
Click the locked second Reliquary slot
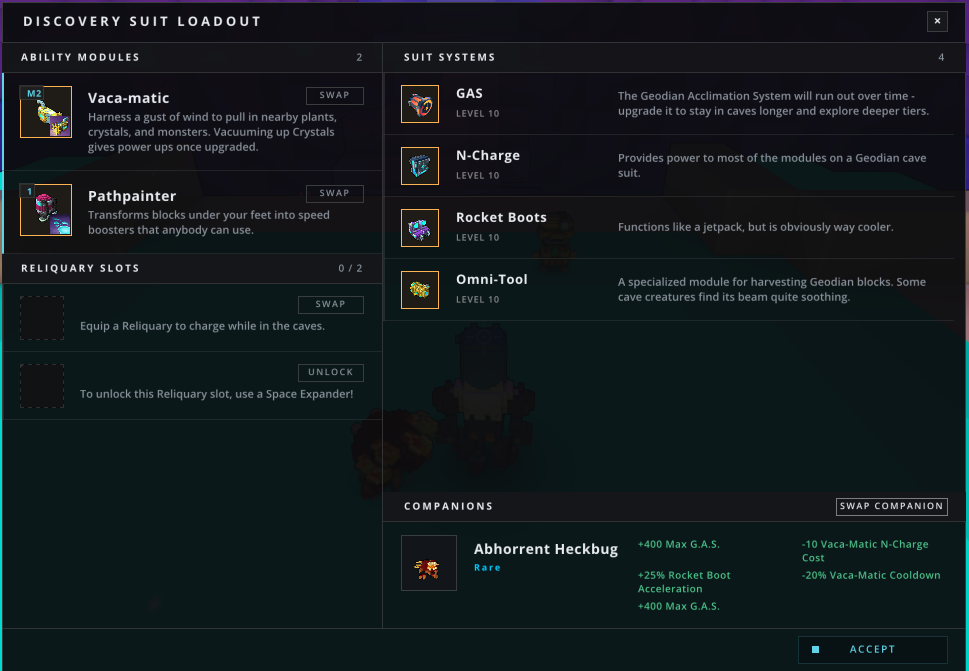point(42,386)
